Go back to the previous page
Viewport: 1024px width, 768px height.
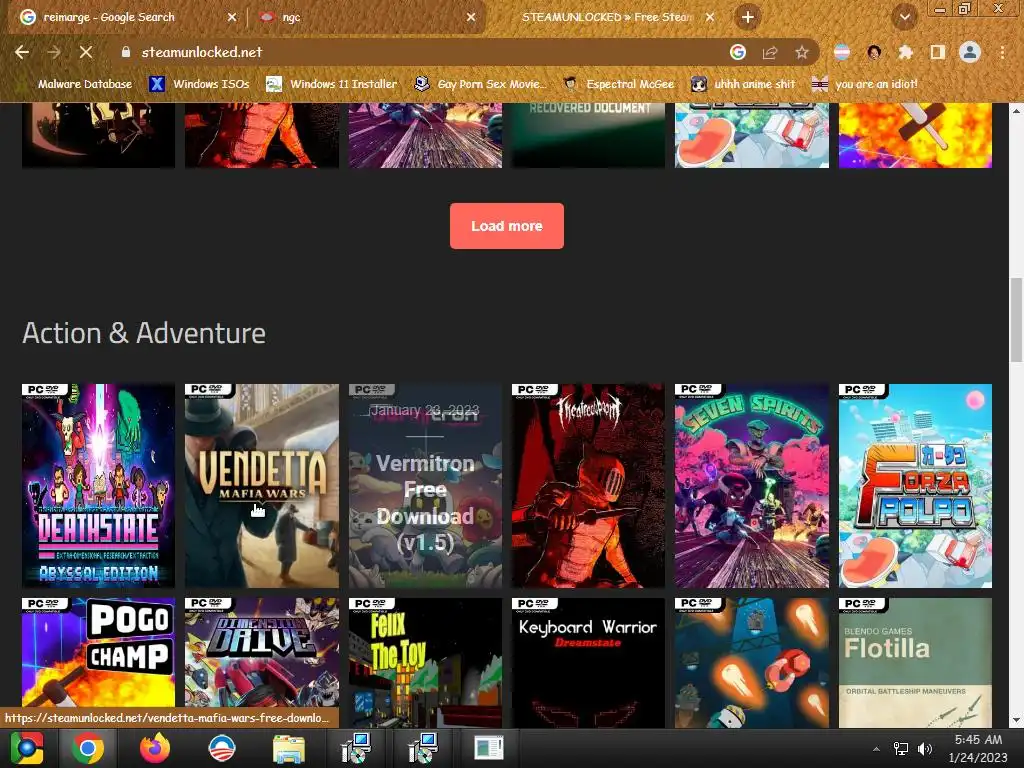coord(22,52)
